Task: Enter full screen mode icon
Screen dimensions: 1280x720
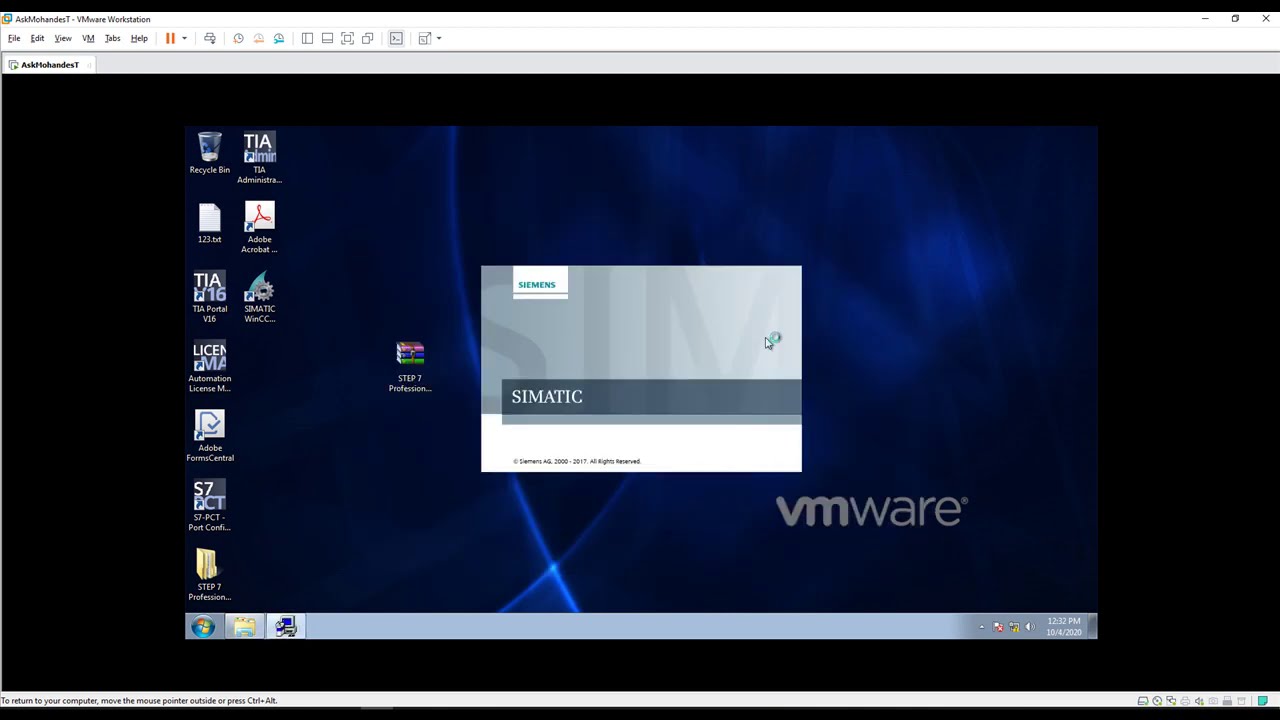Action: coord(347,38)
